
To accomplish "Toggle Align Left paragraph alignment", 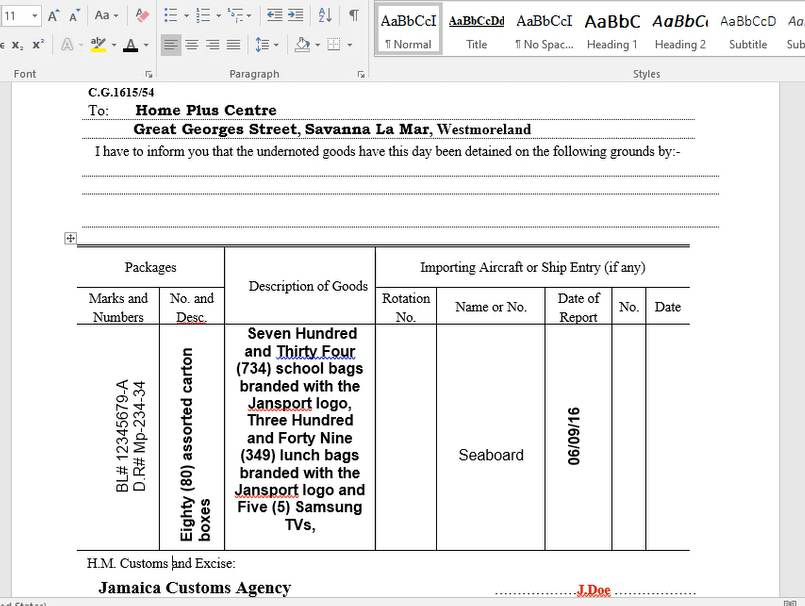I will (x=170, y=45).
